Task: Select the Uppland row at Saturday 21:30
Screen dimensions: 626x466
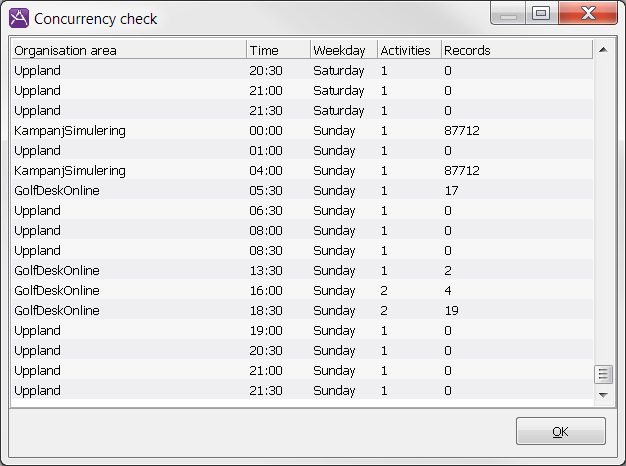Action: pyautogui.click(x=302, y=111)
